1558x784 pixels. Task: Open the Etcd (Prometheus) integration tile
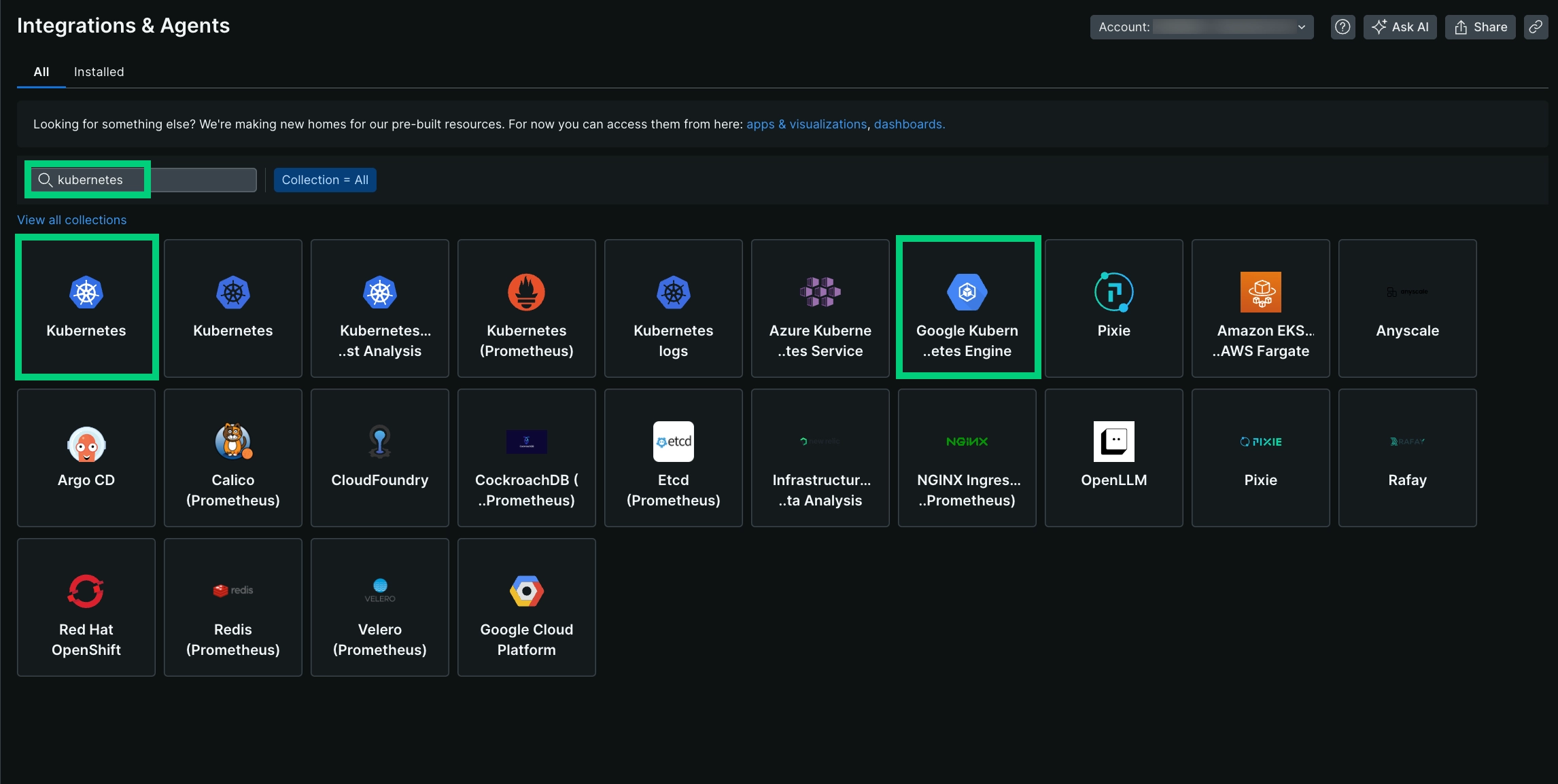tap(673, 458)
